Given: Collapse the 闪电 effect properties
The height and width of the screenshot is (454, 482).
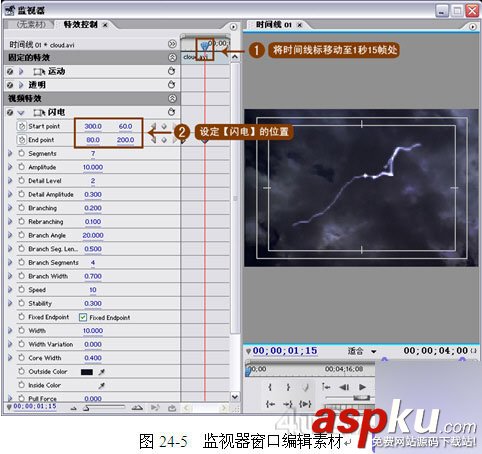Looking at the screenshot, I should [x=21, y=113].
